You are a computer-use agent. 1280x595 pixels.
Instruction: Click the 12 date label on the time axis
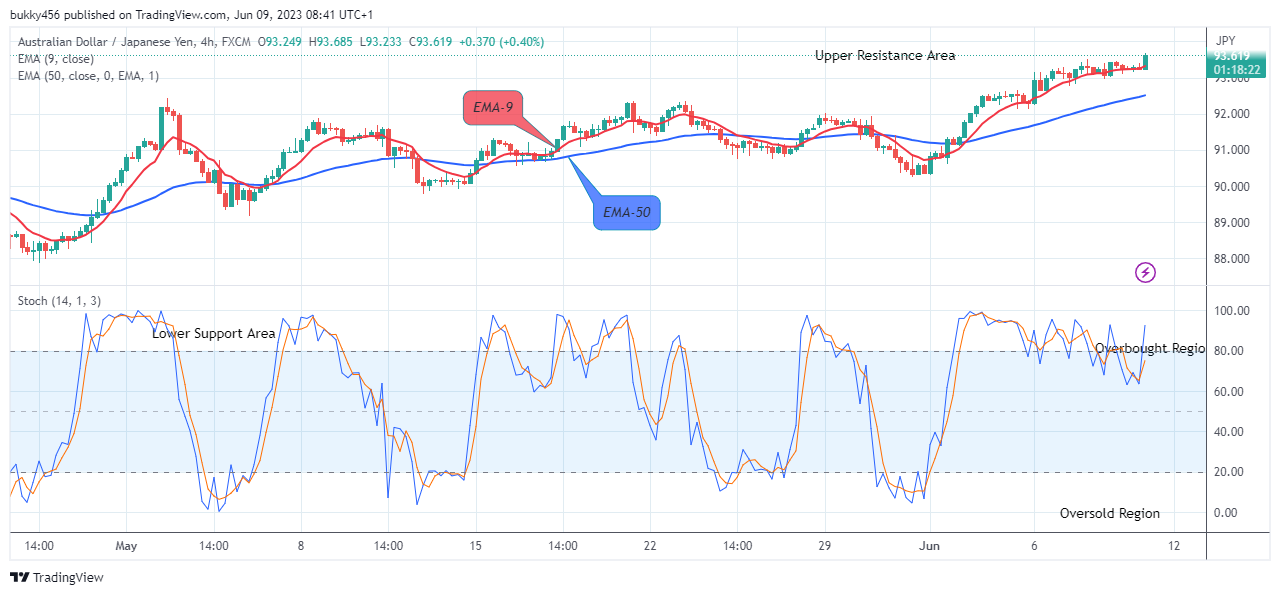click(1174, 546)
